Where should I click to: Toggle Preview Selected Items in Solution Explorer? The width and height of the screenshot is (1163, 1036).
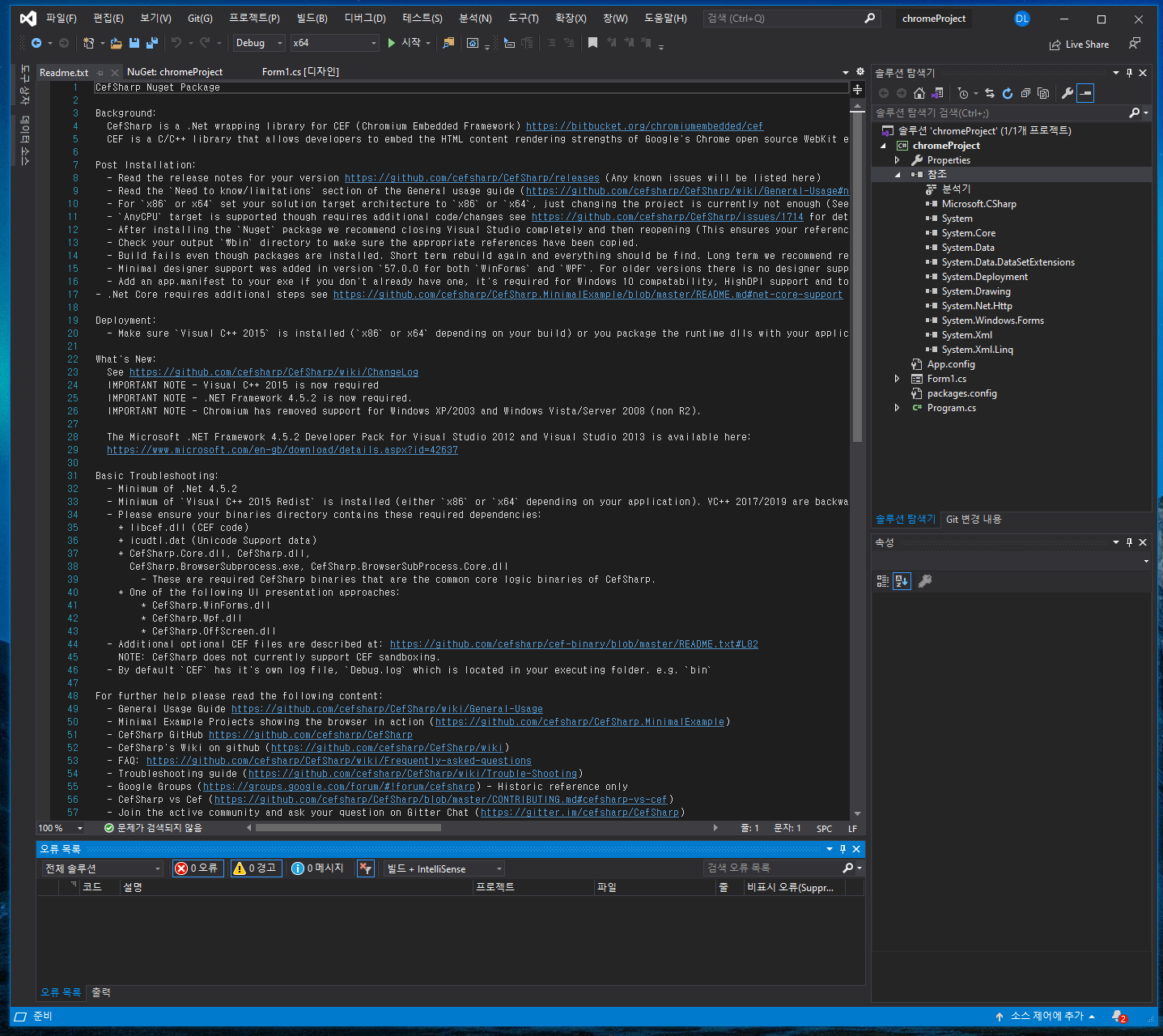pos(1086,93)
